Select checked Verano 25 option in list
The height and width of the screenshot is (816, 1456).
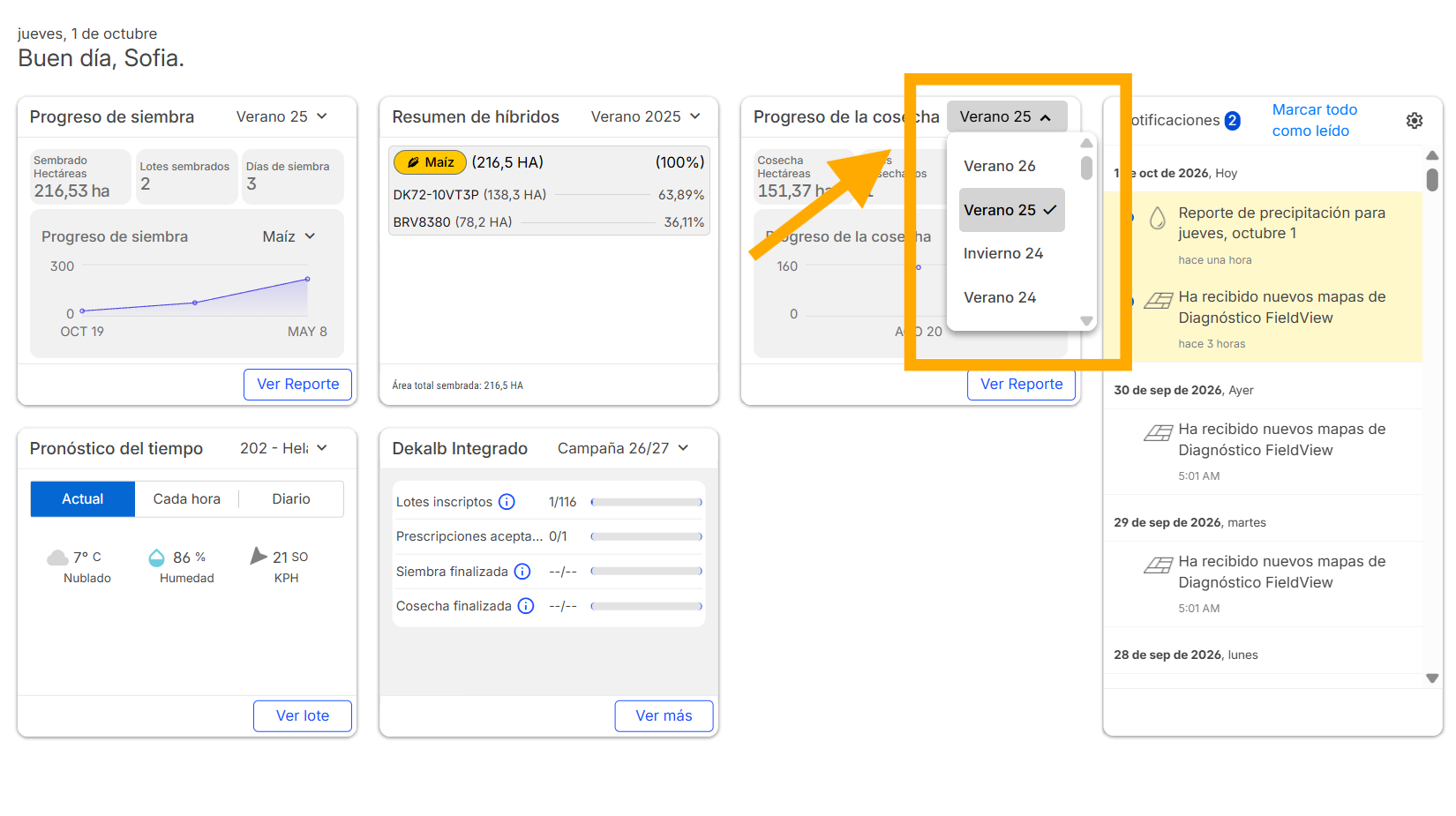point(1012,210)
